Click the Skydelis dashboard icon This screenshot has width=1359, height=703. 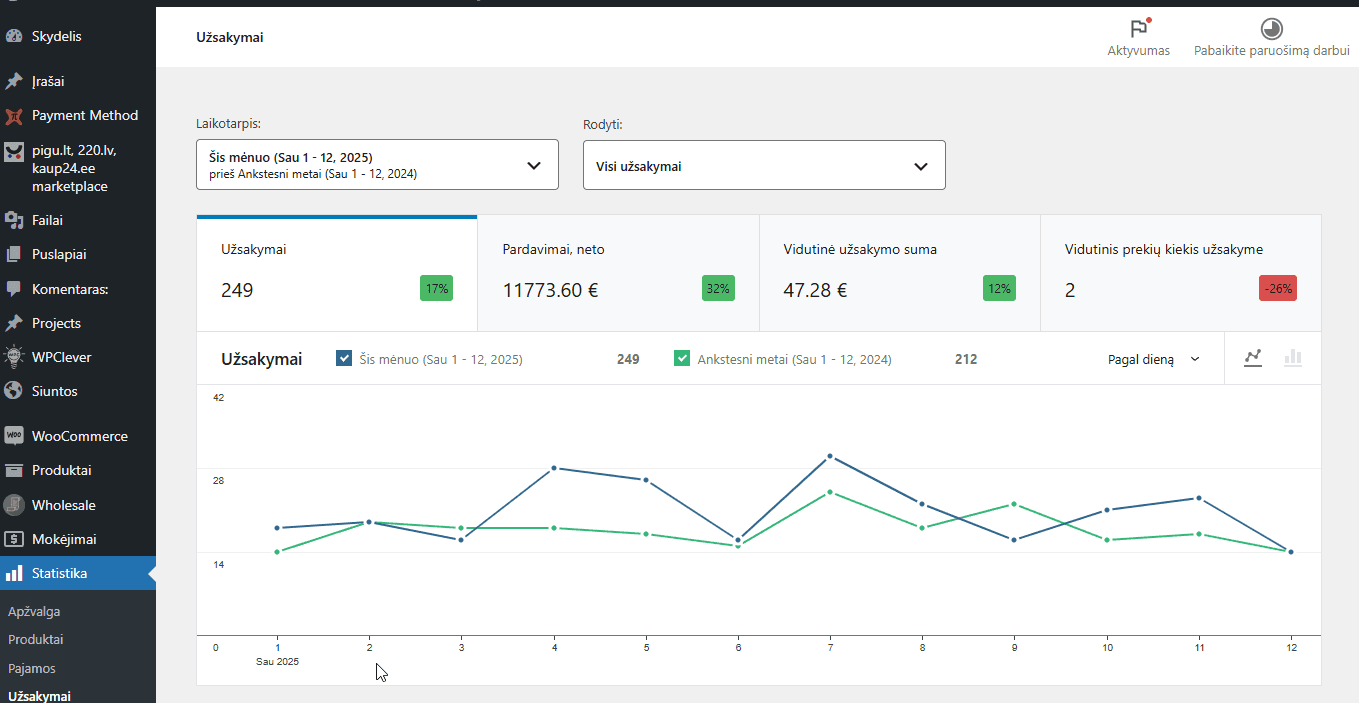click(x=14, y=37)
